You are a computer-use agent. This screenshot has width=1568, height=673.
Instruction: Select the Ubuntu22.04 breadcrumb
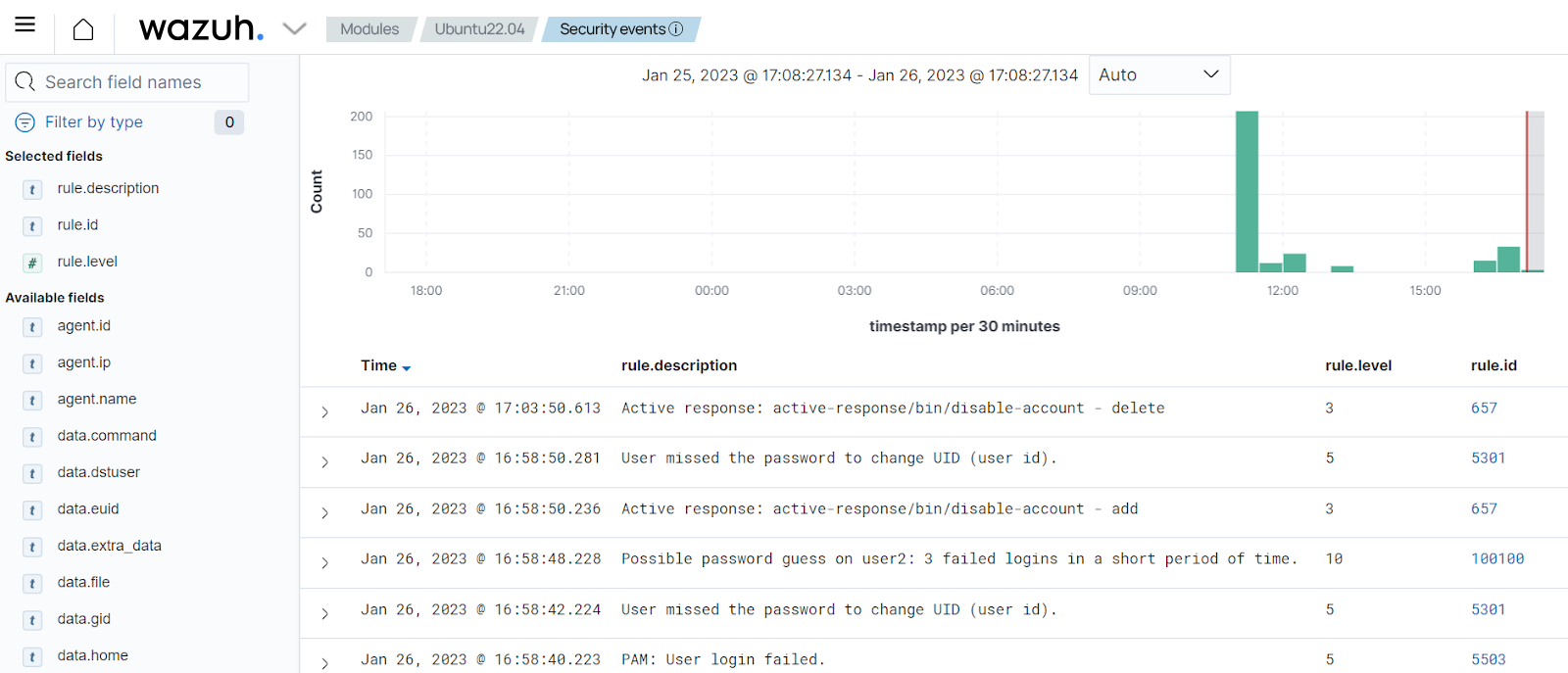pyautogui.click(x=479, y=29)
